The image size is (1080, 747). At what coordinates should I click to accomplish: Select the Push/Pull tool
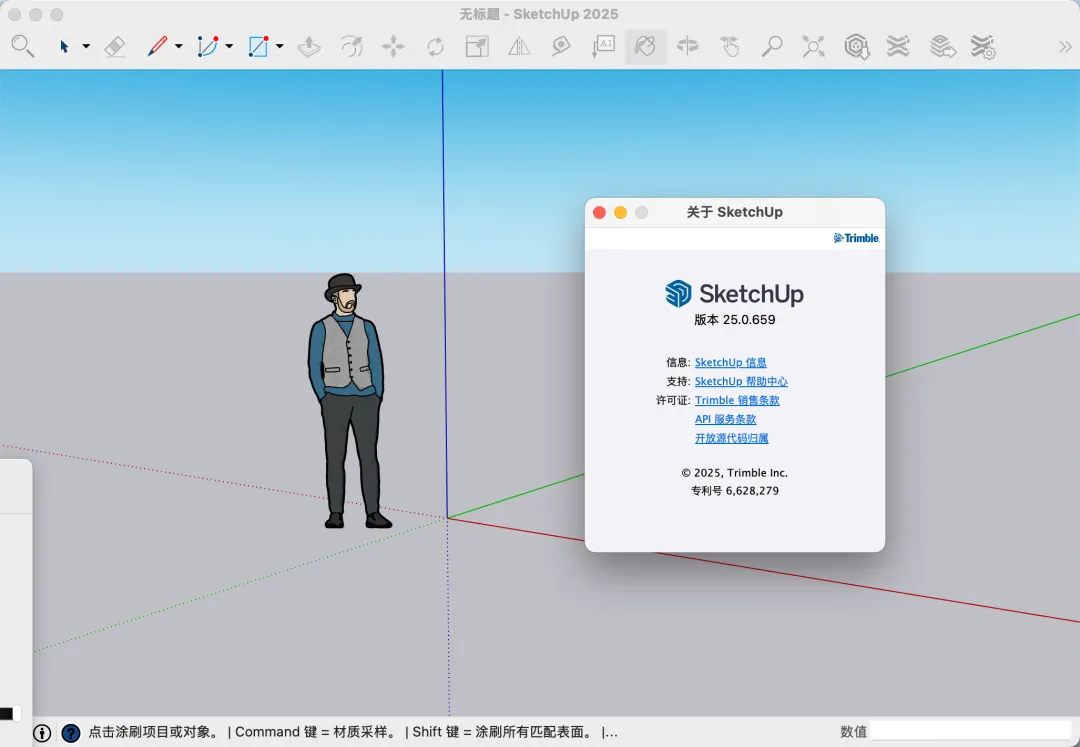(x=309, y=47)
